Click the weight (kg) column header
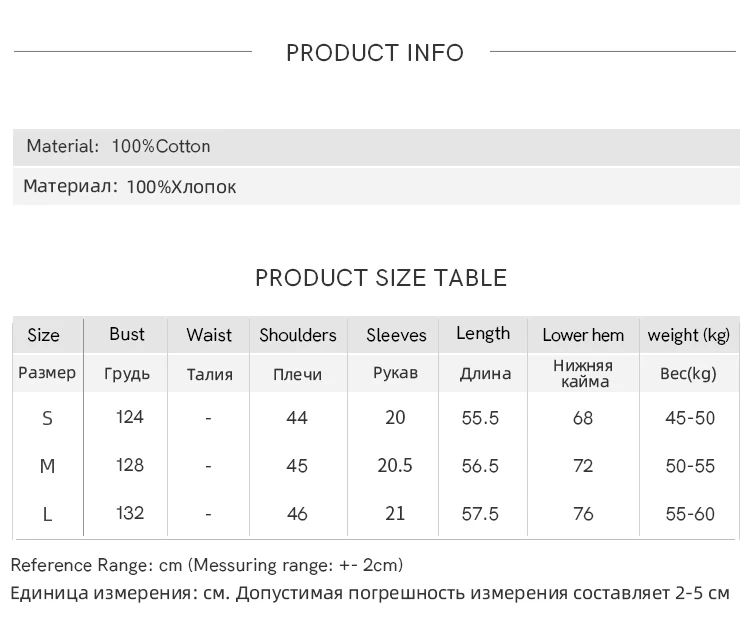This screenshot has width=750, height=630. click(689, 335)
